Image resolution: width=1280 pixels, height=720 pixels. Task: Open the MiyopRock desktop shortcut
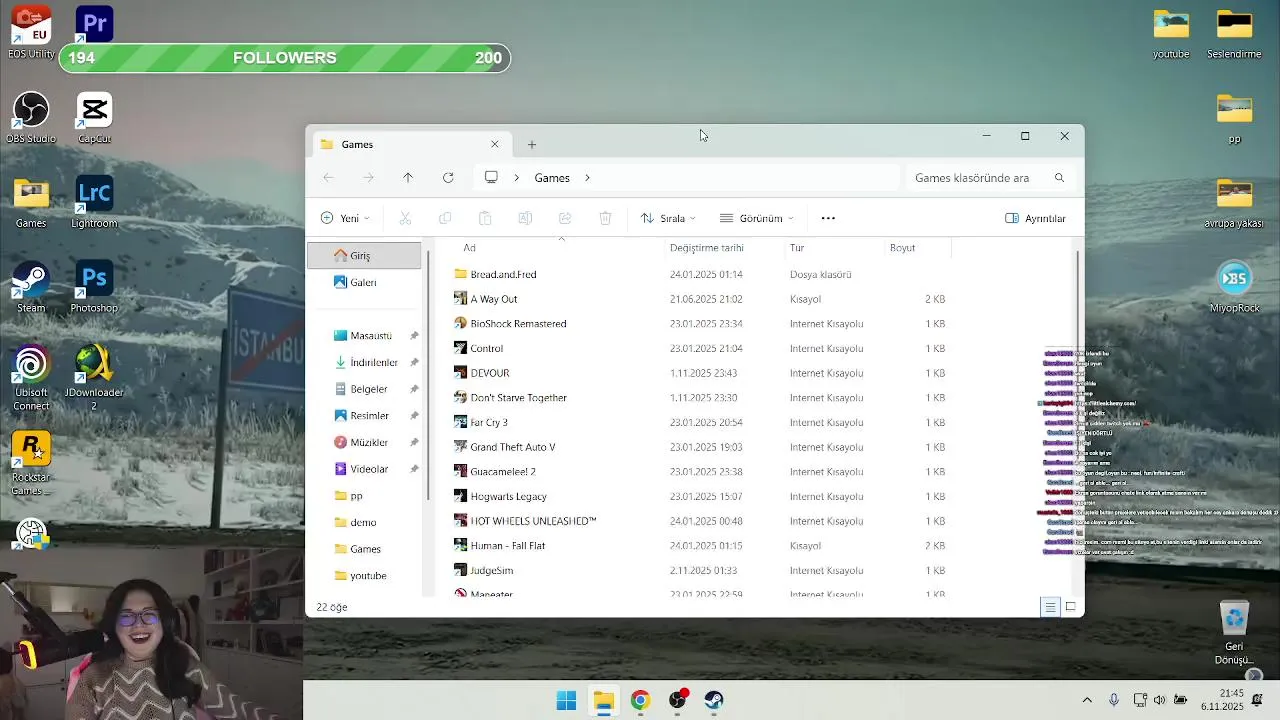pyautogui.click(x=1234, y=288)
